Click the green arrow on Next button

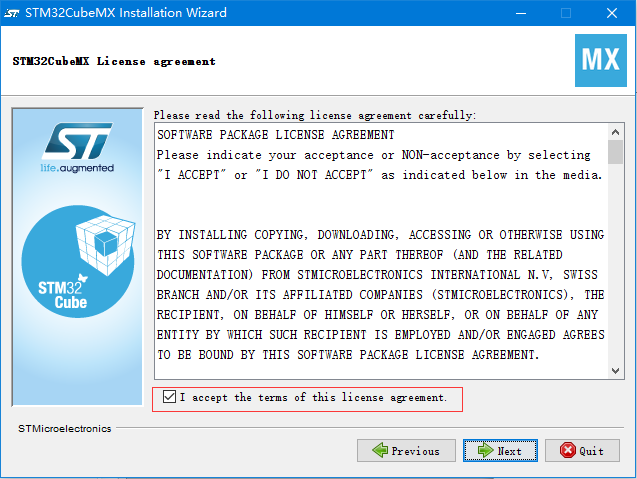point(485,450)
